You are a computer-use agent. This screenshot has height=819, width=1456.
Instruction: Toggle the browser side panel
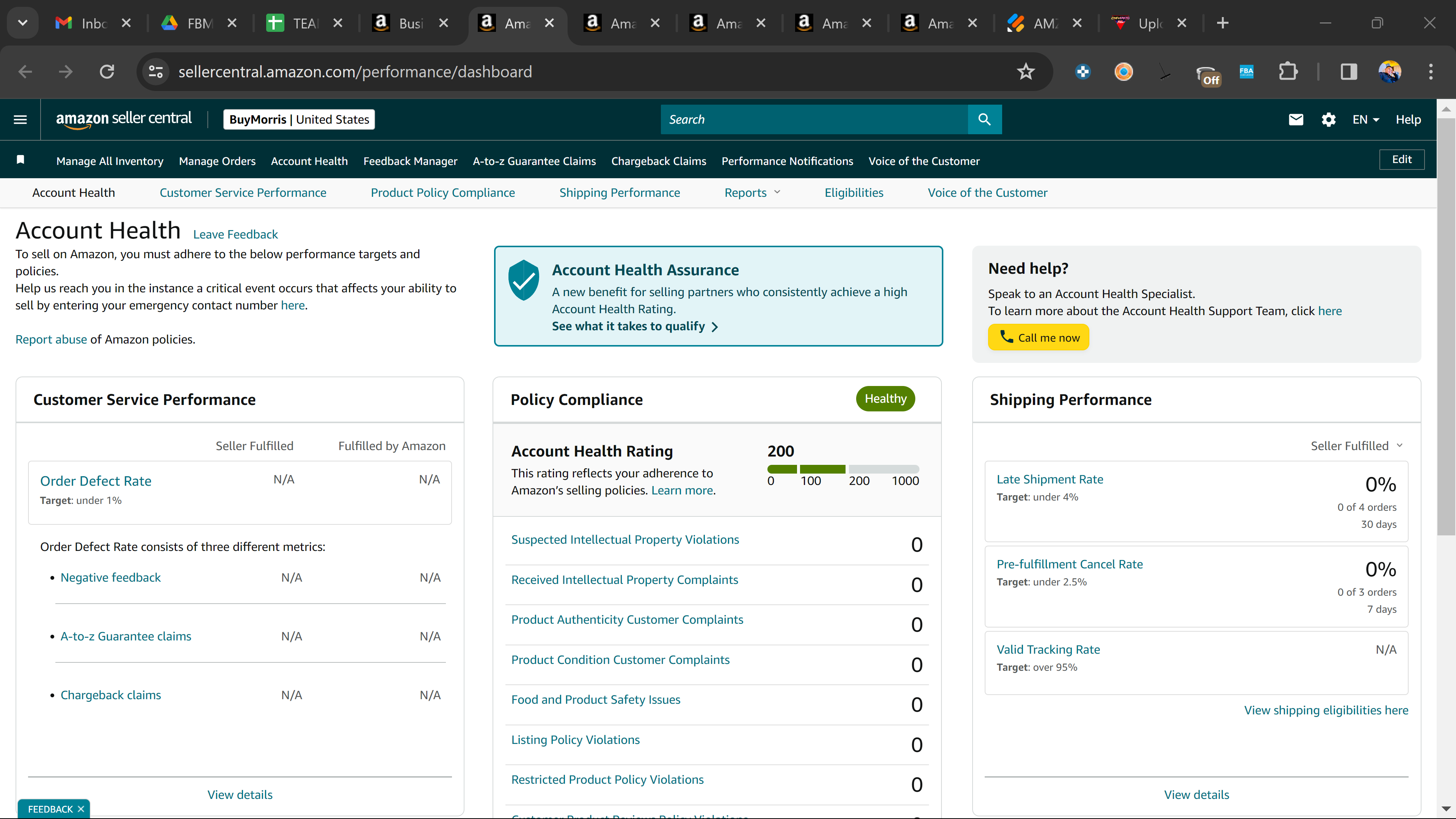tap(1349, 72)
